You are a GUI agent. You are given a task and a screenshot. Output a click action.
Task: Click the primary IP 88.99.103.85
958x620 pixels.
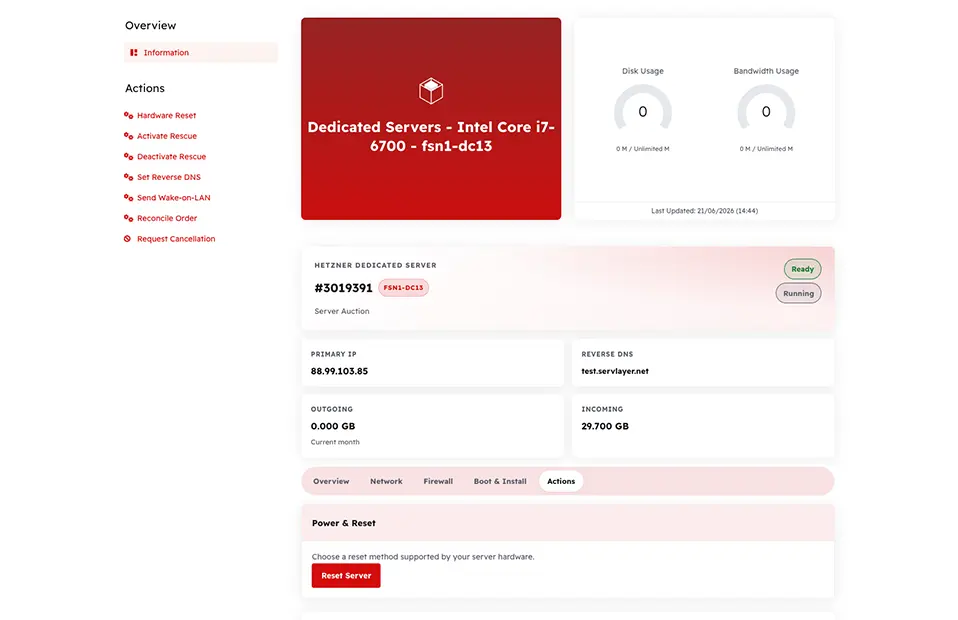coord(339,371)
